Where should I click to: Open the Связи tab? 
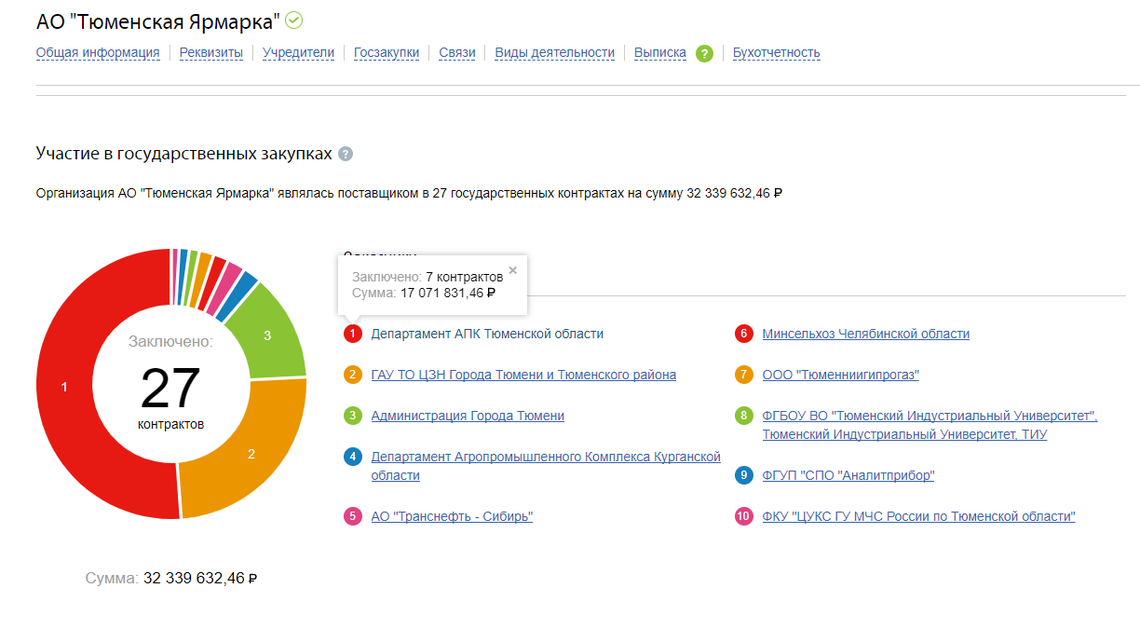(457, 52)
